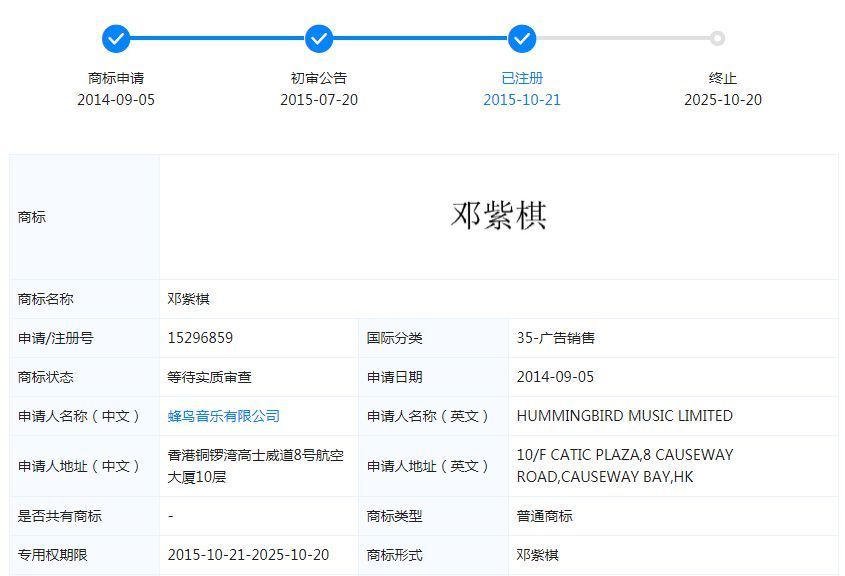Click the 申请人地址（中文） label
This screenshot has height=576, width=845.
[x=79, y=466]
